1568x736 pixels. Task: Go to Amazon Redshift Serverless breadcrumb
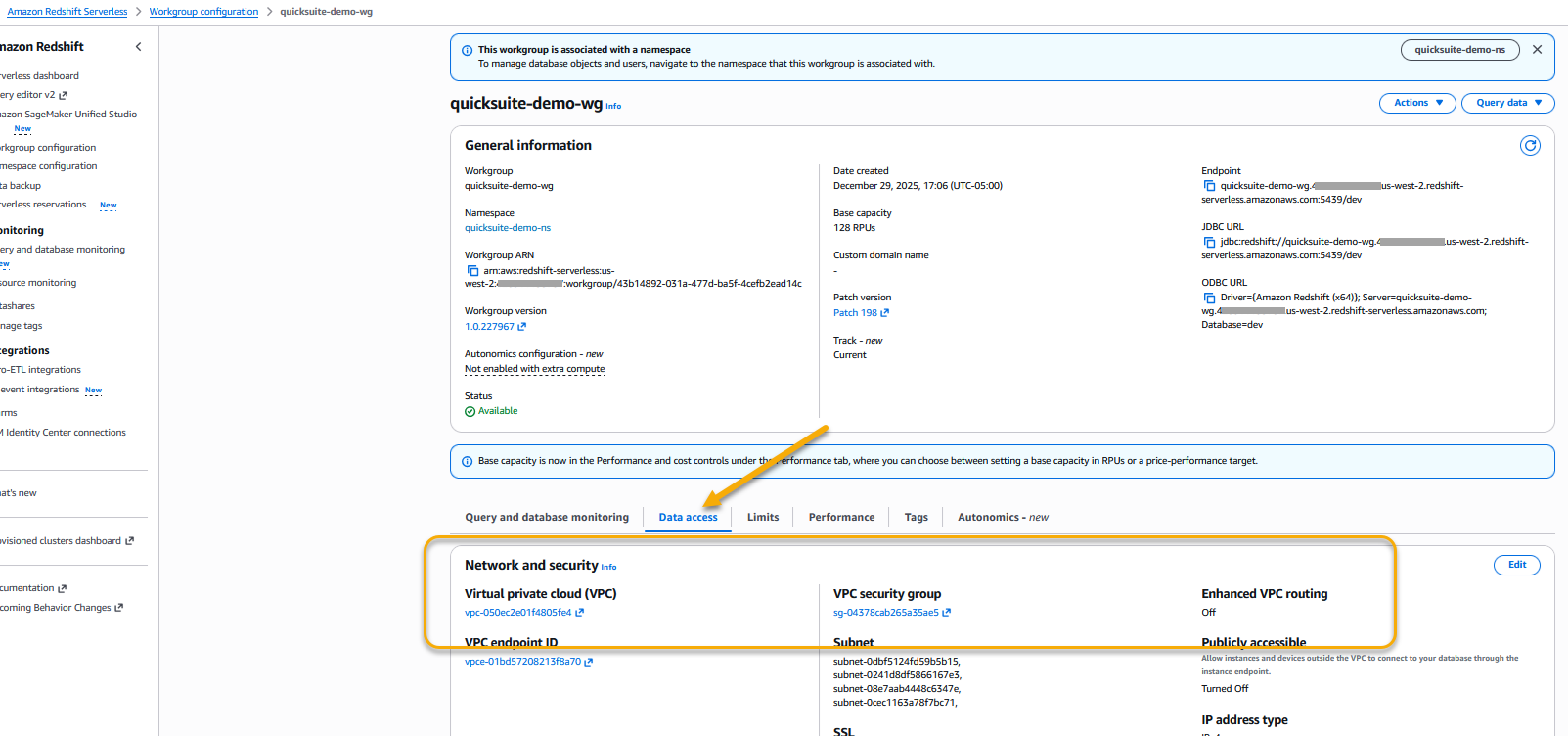point(67,12)
